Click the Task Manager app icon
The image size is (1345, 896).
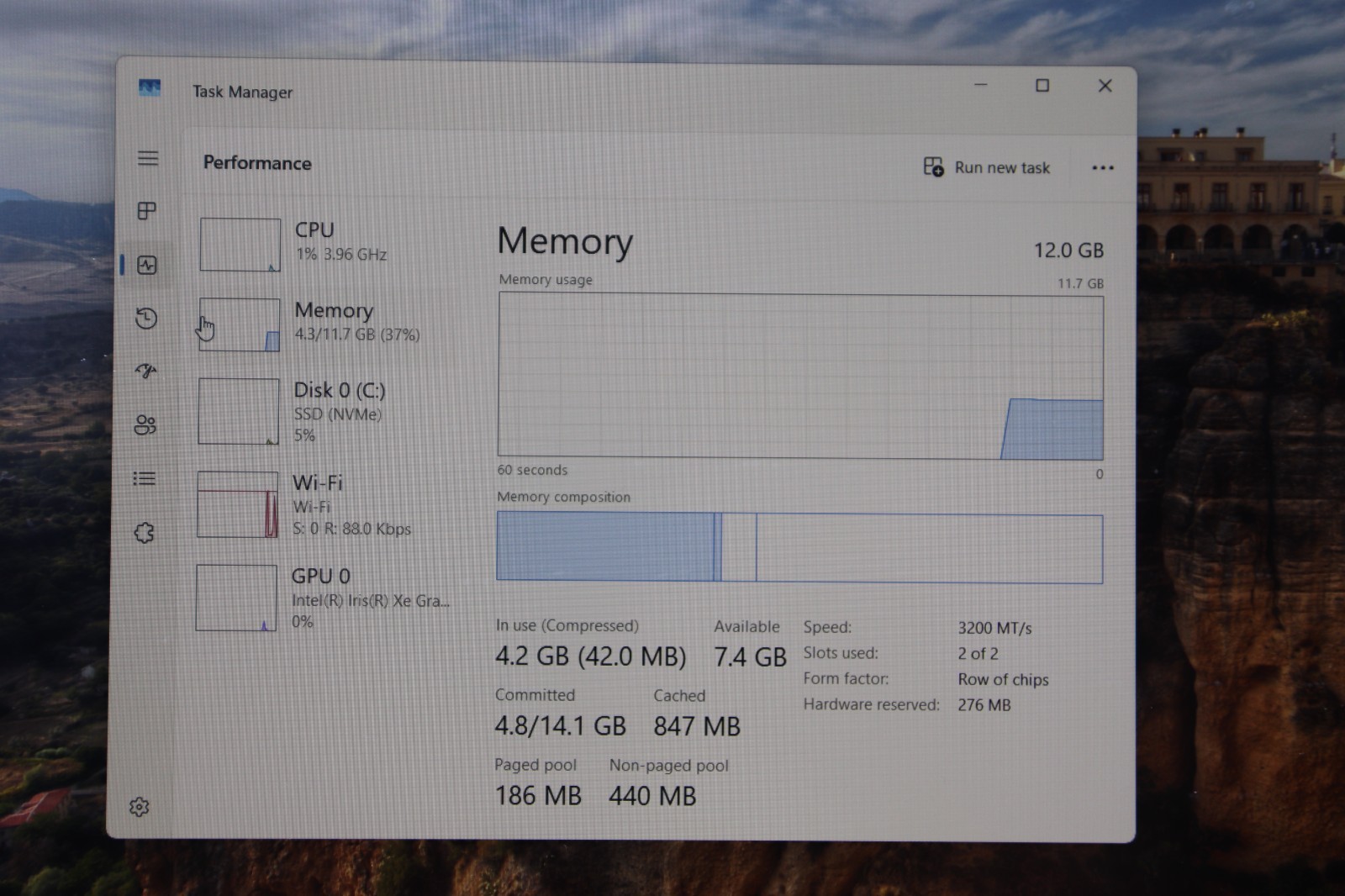coord(150,87)
